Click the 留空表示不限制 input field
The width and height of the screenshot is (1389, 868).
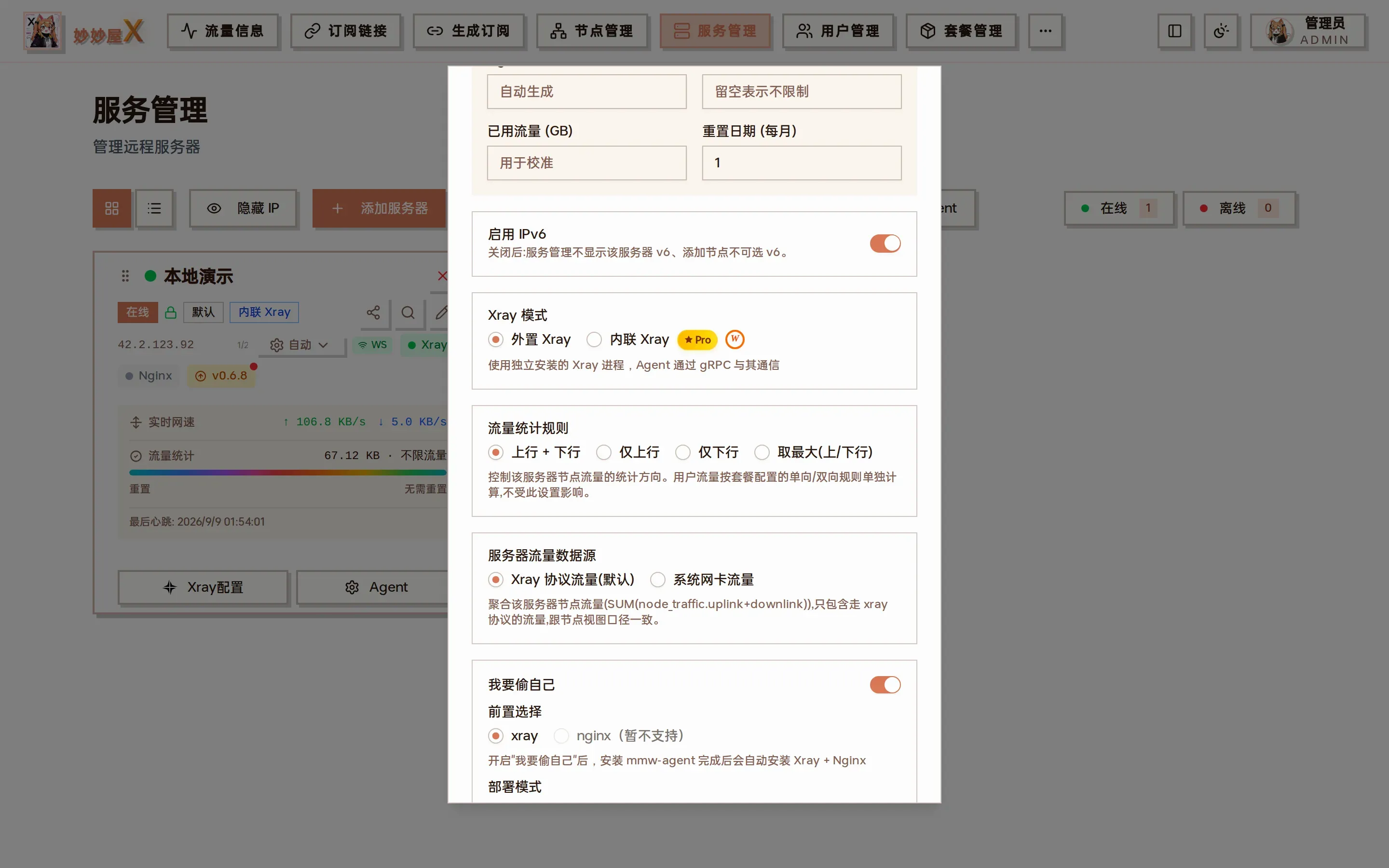point(802,92)
